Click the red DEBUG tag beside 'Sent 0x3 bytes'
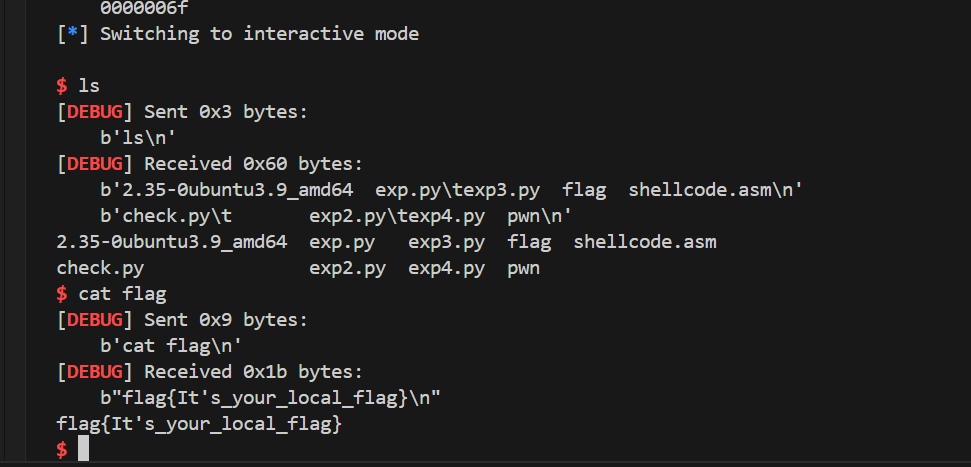Screen dimensions: 971x467 click(x=95, y=112)
